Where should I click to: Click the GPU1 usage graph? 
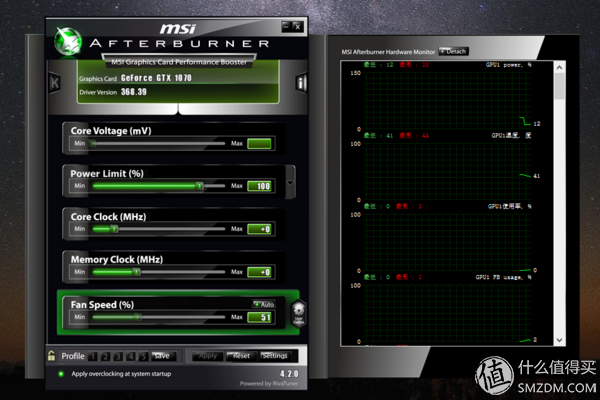[x=448, y=241]
